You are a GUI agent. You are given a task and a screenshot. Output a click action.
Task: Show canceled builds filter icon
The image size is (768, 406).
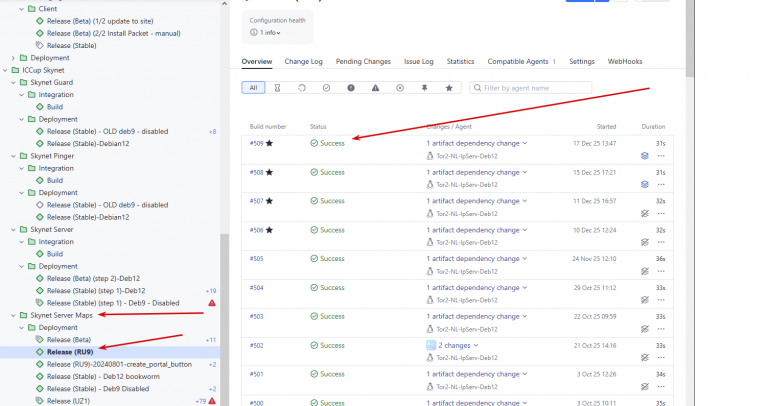coord(400,88)
